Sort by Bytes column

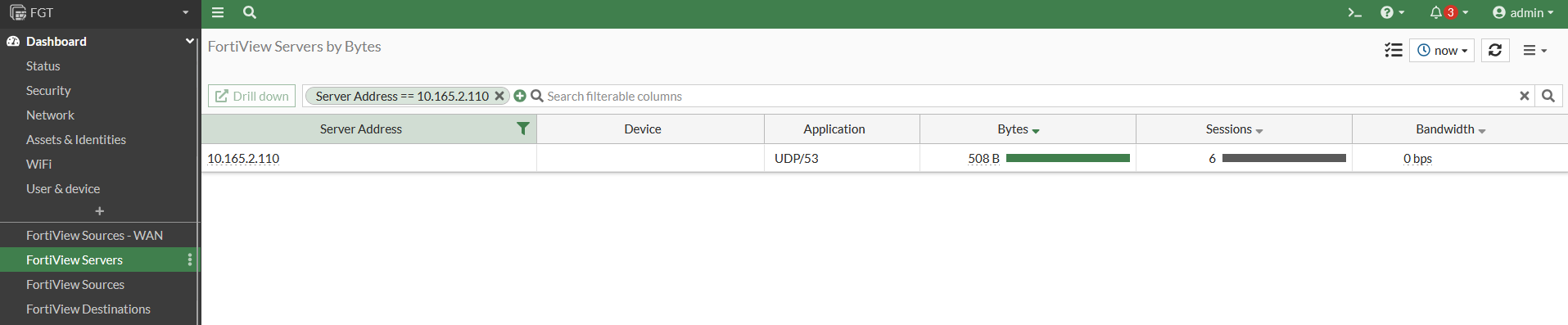point(1019,129)
